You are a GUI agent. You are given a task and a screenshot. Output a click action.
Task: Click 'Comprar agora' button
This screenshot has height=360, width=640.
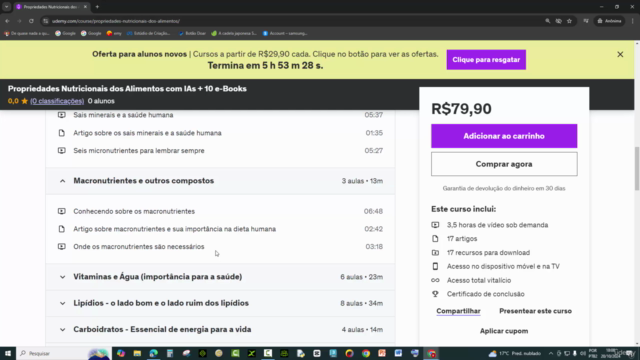point(504,164)
